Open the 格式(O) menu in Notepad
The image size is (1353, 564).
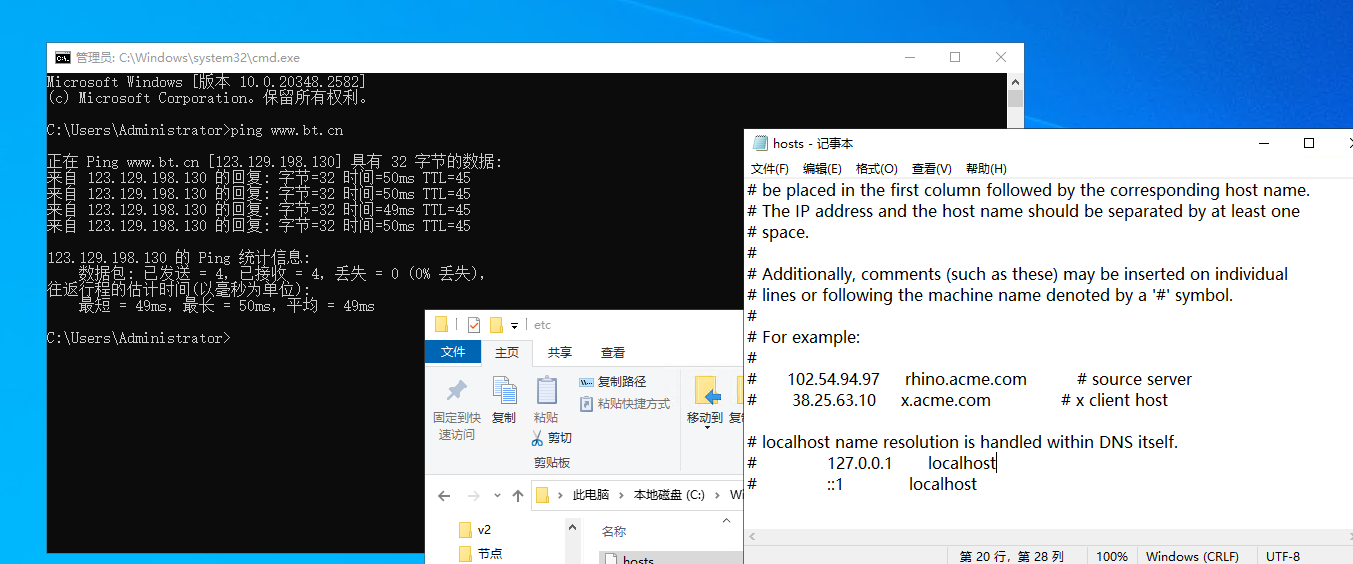click(x=877, y=169)
